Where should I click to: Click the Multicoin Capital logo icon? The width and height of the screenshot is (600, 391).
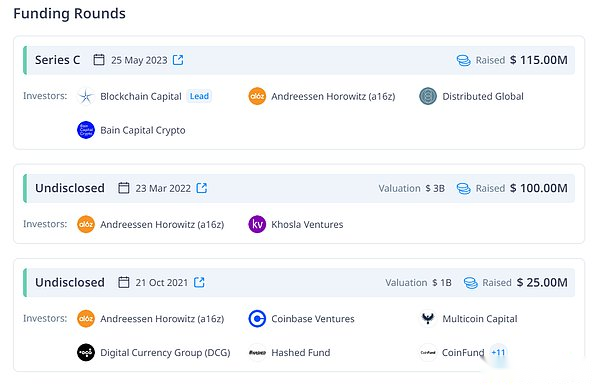coord(428,319)
